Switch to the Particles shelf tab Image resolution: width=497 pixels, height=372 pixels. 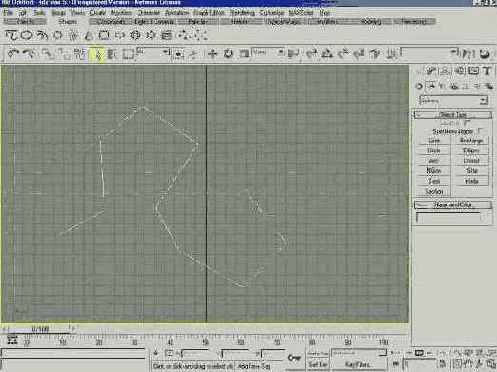point(197,22)
